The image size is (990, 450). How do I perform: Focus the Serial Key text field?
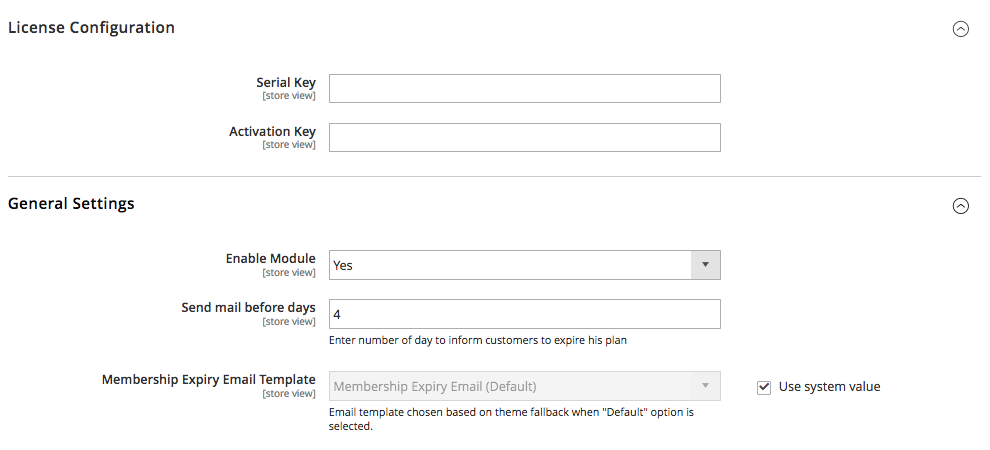pyautogui.click(x=525, y=88)
